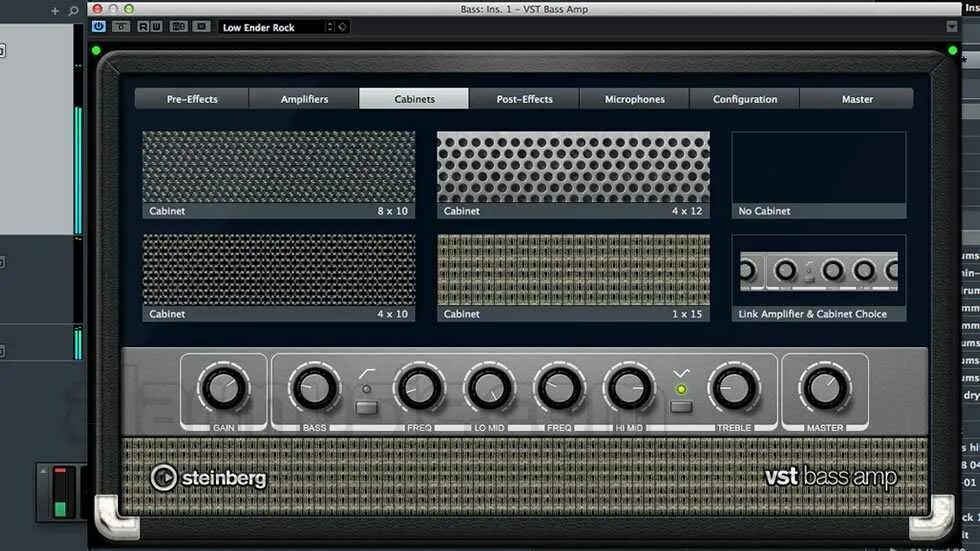Click the LO MID frequency knob
Screen dimensions: 980x551
(x=419, y=388)
